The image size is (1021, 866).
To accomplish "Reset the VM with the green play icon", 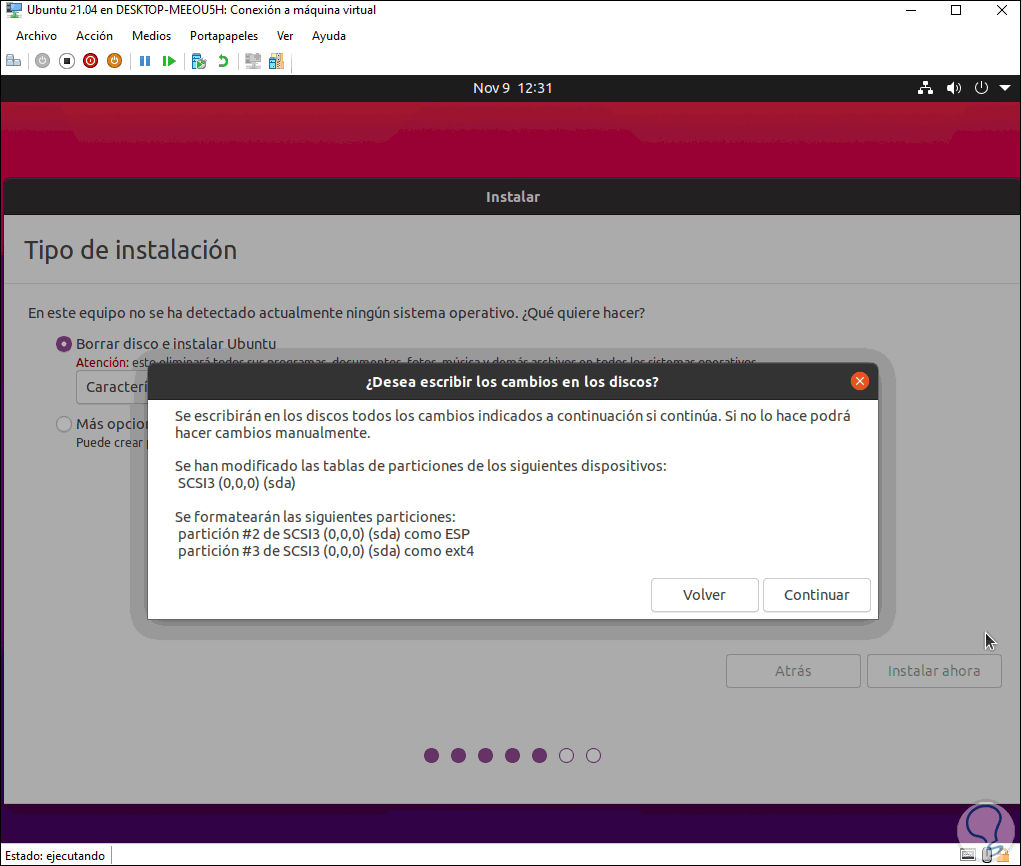I will click(169, 61).
